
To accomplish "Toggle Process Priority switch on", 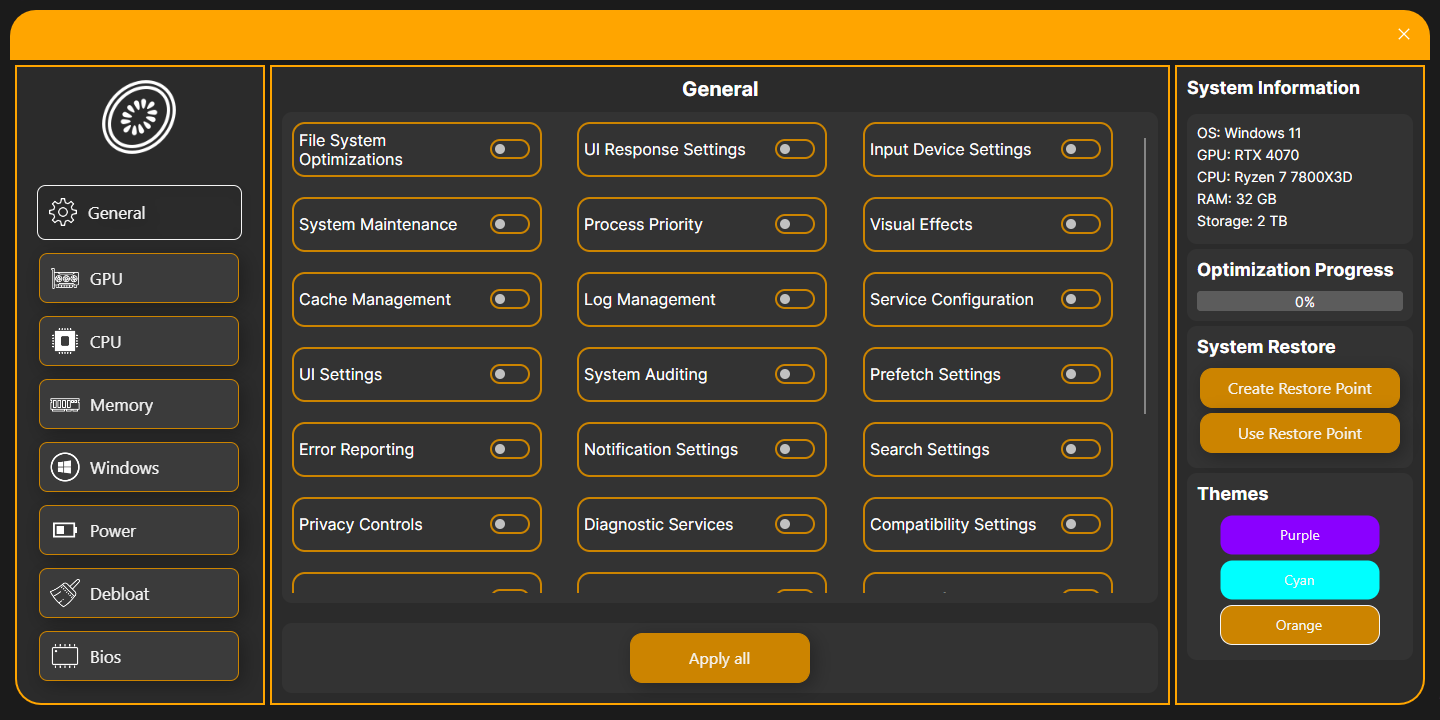I will coord(795,224).
